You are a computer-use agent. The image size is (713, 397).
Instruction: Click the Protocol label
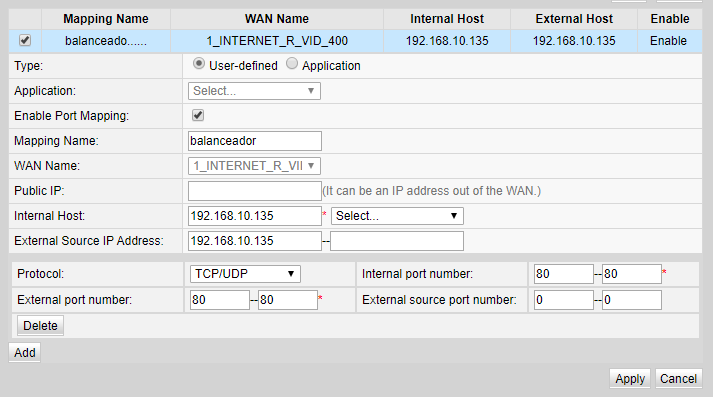(40, 274)
